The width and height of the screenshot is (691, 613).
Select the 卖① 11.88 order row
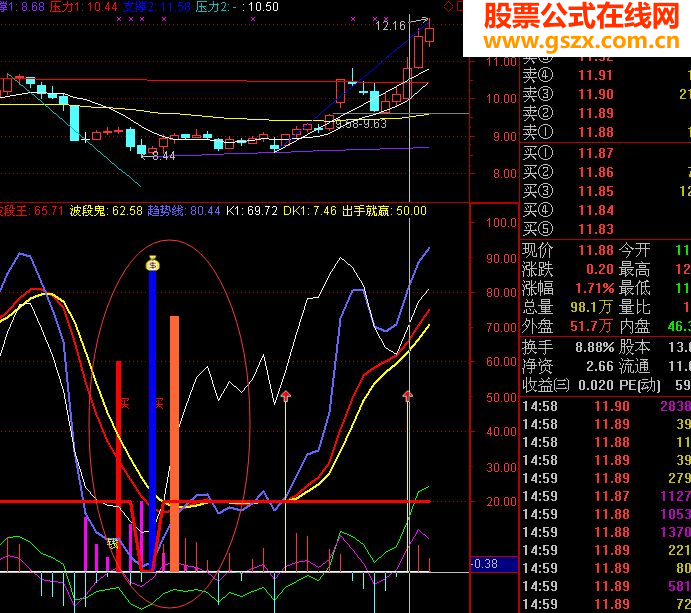click(606, 132)
